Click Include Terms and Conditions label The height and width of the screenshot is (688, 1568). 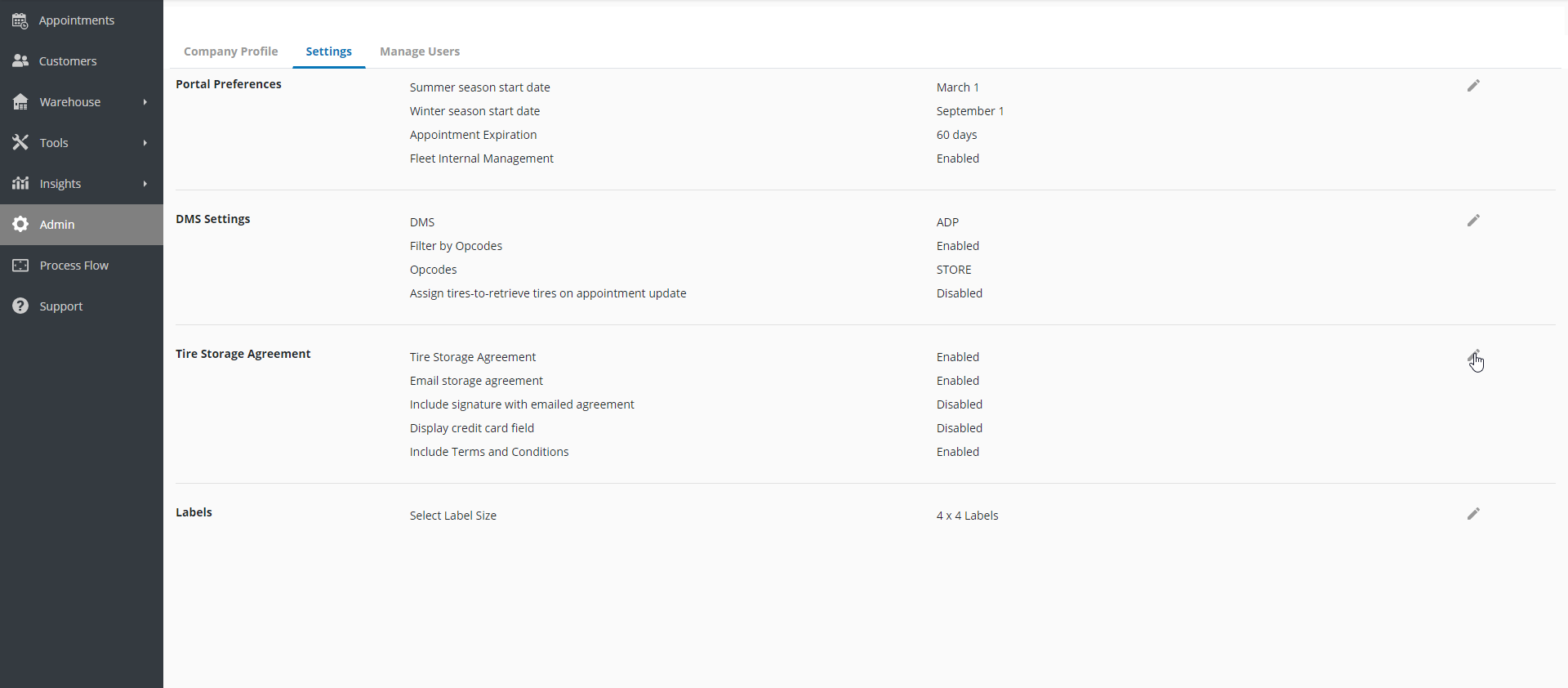coord(489,452)
